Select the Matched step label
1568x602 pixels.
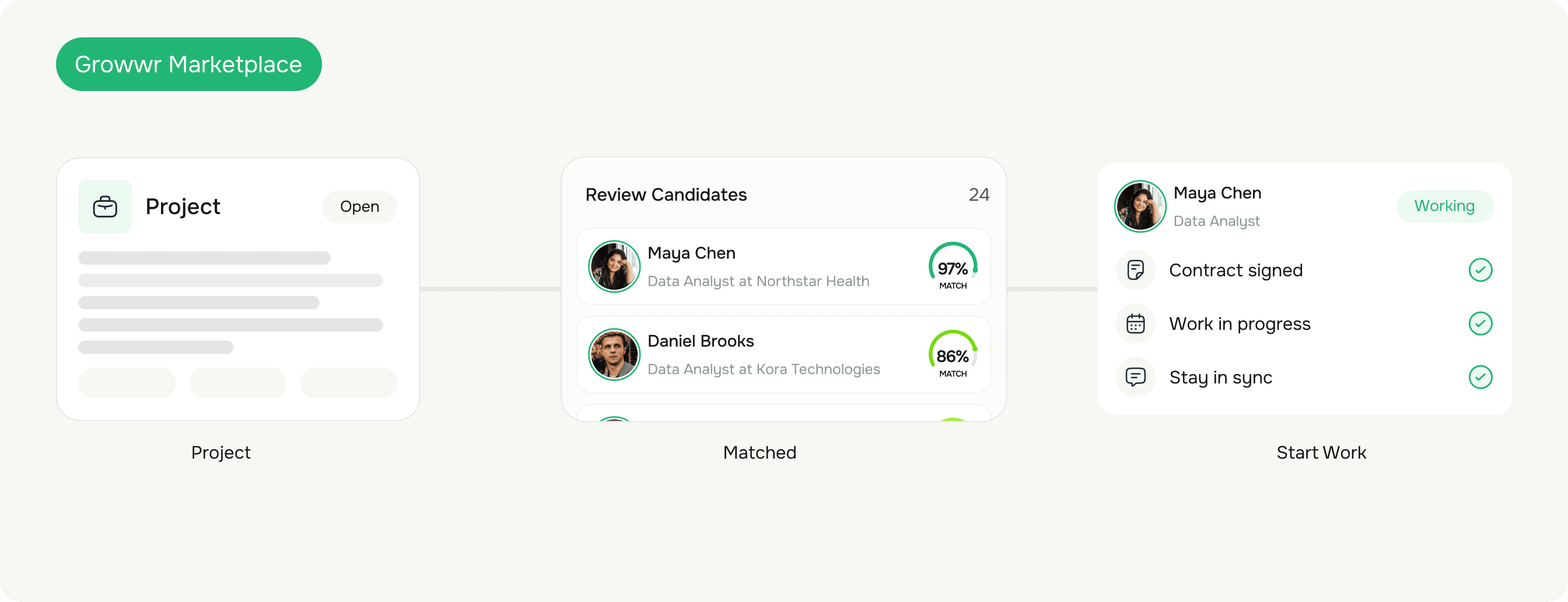click(759, 452)
